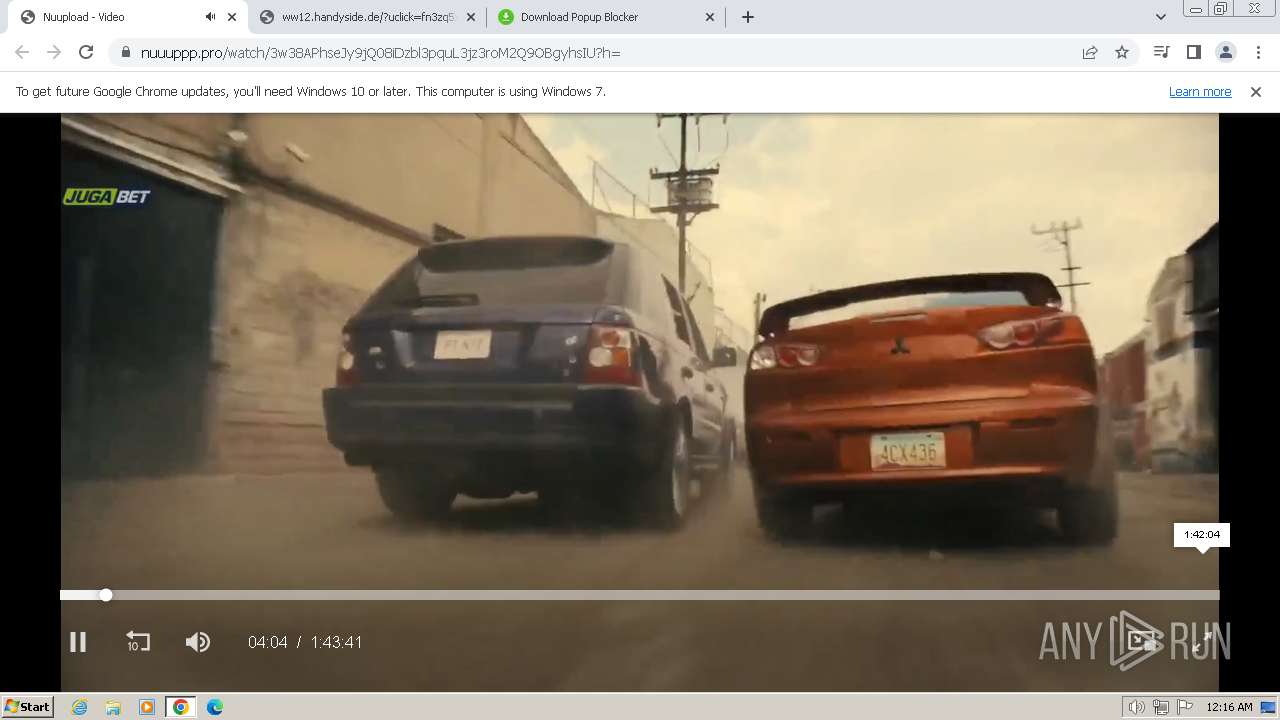This screenshot has height=720, width=1280.
Task: Close the ww12.handyside.de tab
Action: pyautogui.click(x=471, y=17)
